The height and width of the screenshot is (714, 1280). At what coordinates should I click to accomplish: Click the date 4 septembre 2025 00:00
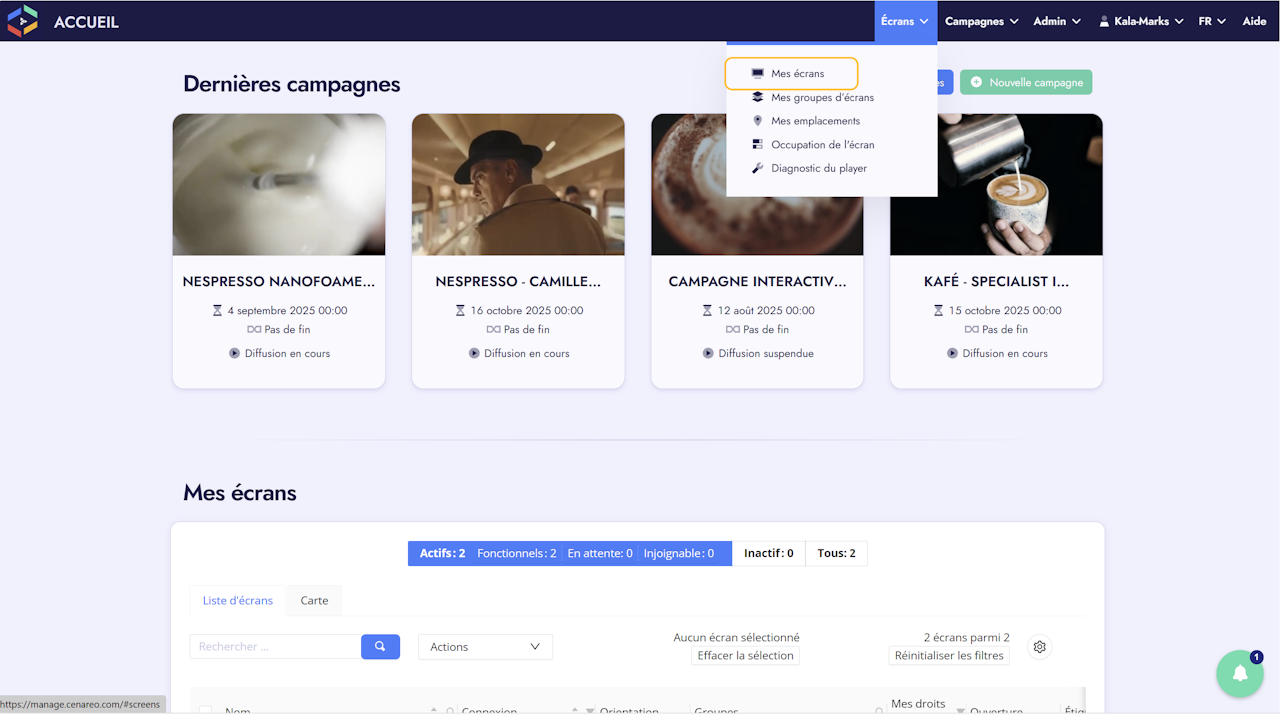click(287, 311)
